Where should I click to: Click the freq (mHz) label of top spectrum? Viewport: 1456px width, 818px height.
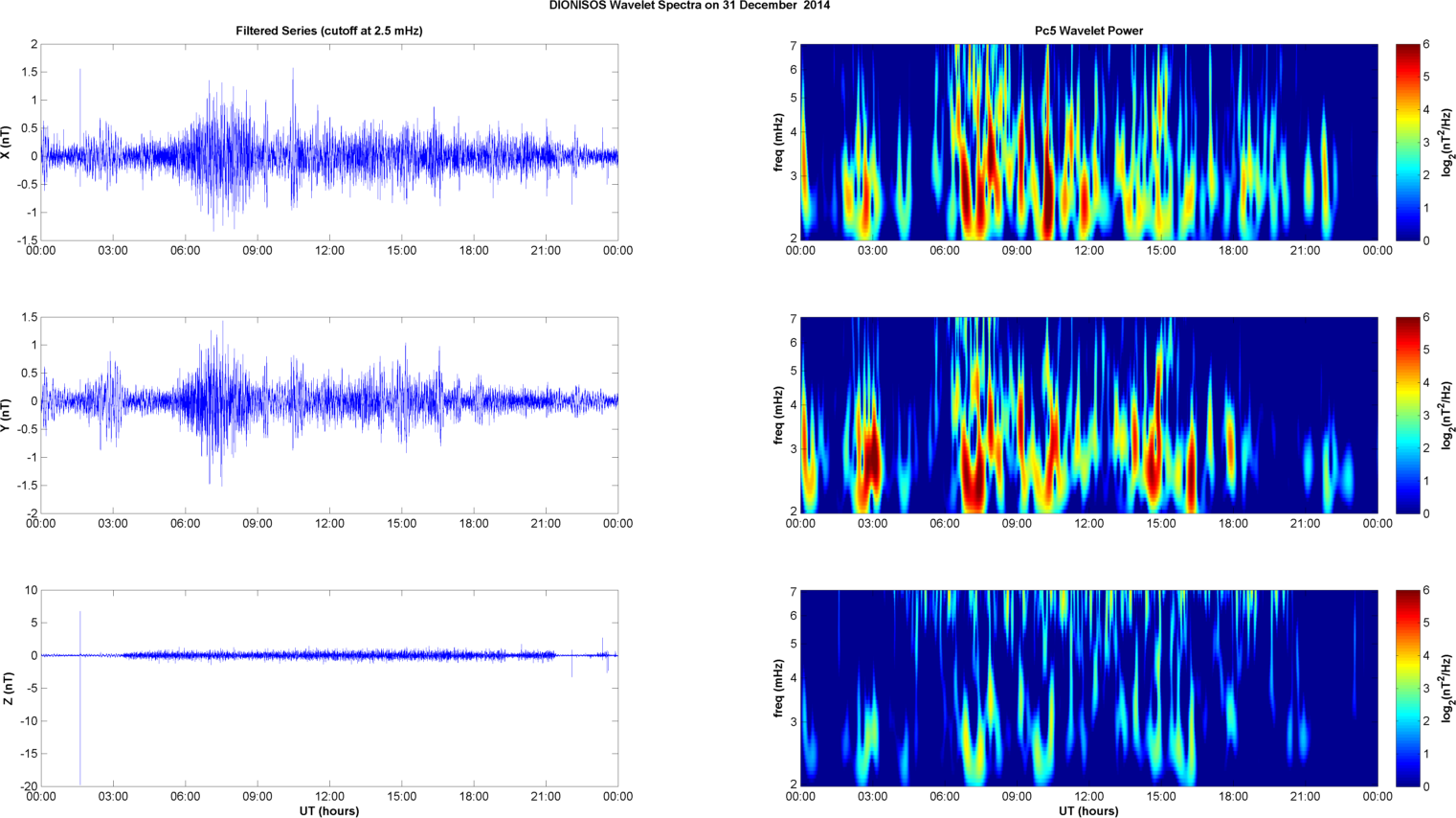tap(779, 142)
